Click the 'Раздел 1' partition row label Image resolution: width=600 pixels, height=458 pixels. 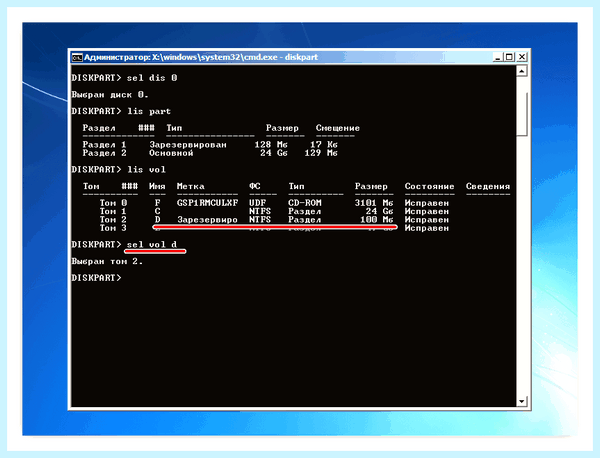[104, 145]
